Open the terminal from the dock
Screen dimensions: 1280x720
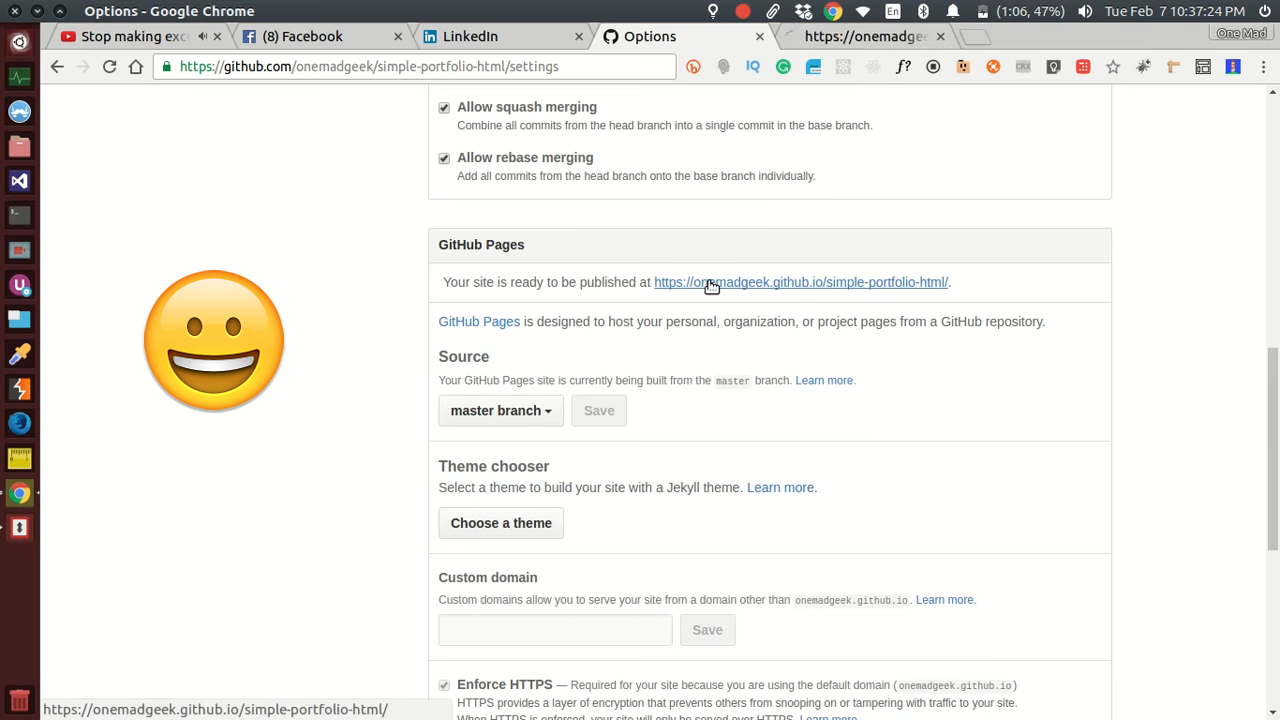pos(20,213)
